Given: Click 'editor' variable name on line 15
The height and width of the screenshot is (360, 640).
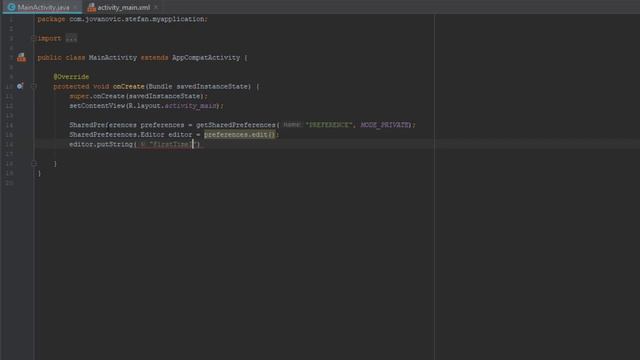Looking at the screenshot, I should click(180, 135).
